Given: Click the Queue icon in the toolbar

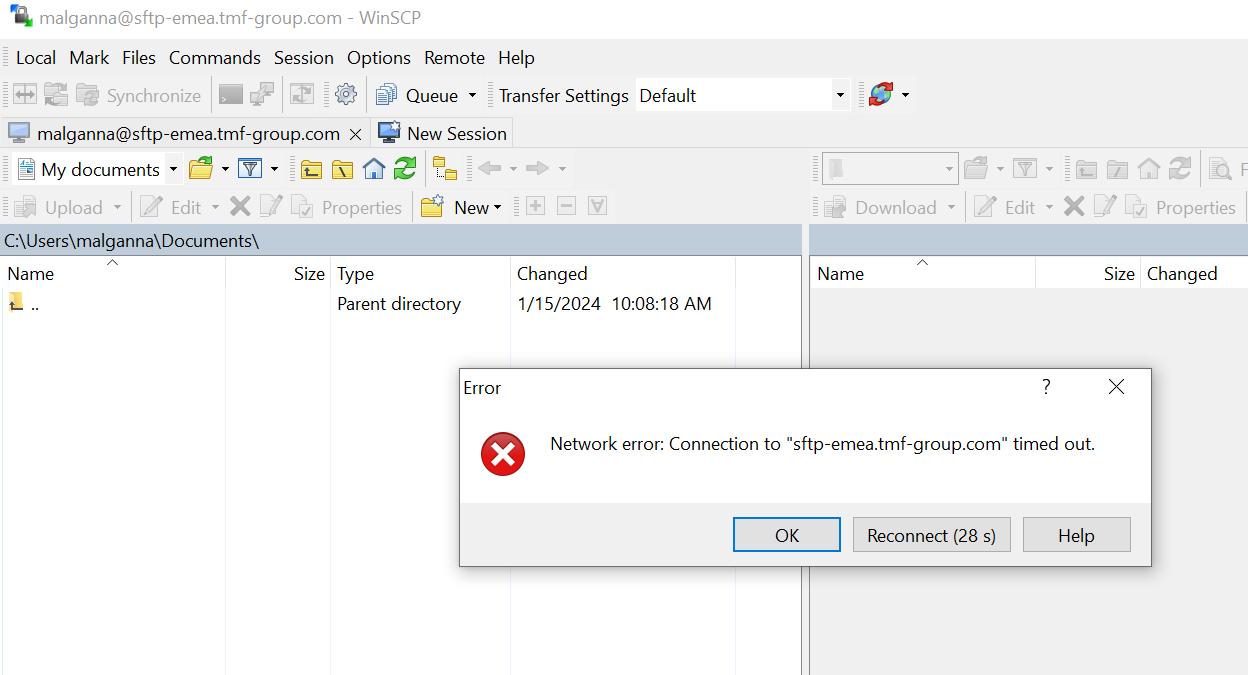Looking at the screenshot, I should [387, 95].
